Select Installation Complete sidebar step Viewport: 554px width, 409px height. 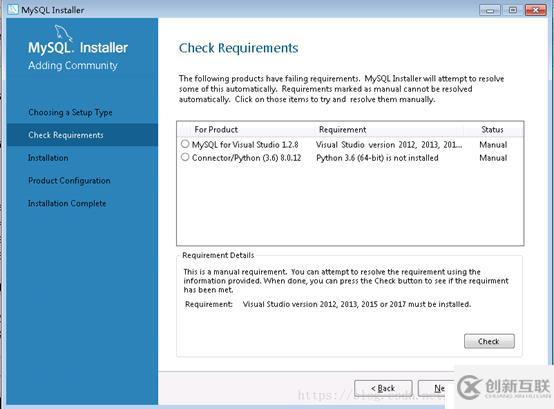tap(67, 203)
